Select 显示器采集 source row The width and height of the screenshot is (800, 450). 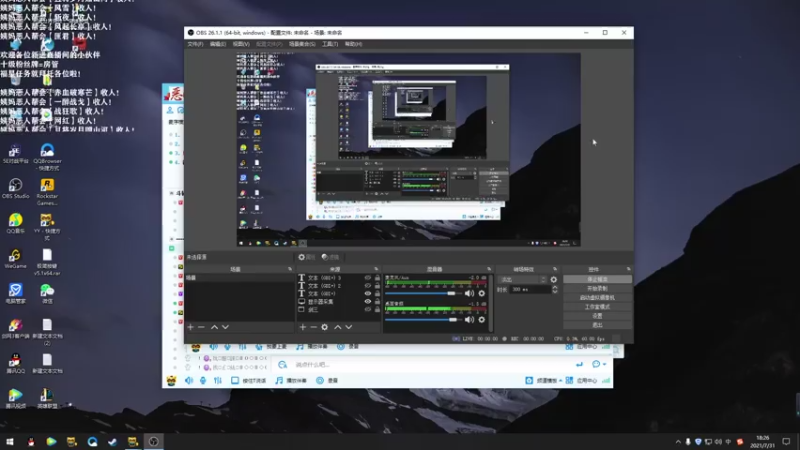tap(339, 302)
